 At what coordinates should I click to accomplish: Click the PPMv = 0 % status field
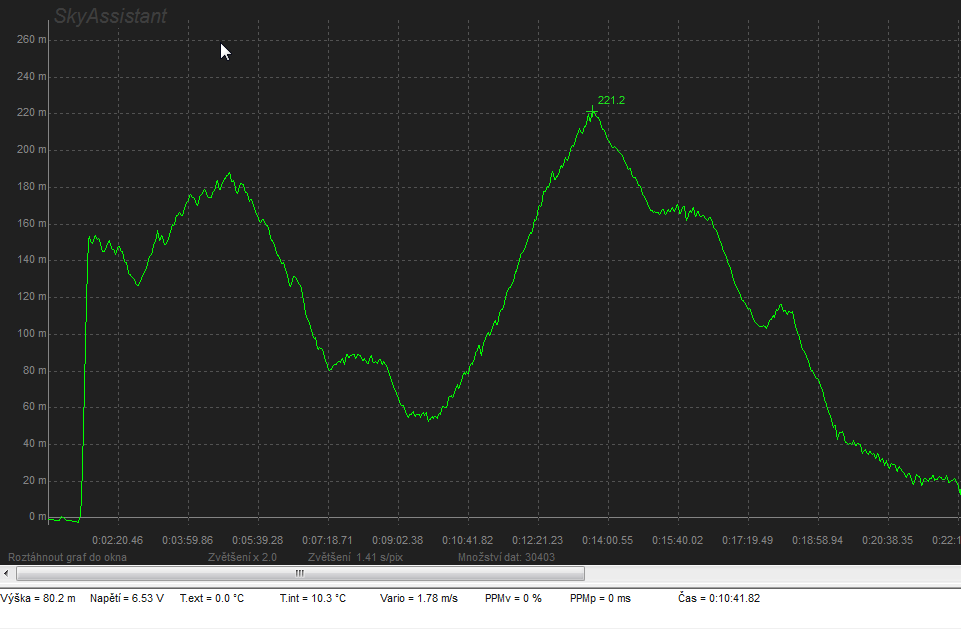pos(513,598)
